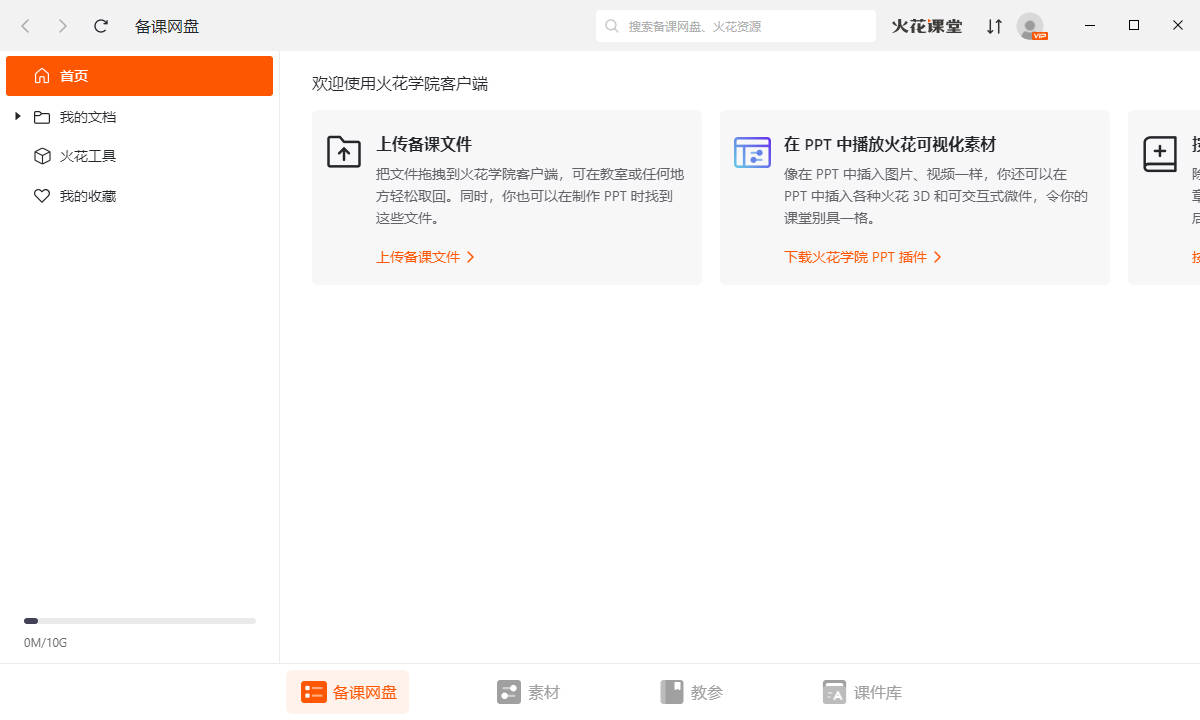1200x720 pixels.
Task: Open 我的收藏 favorites in sidebar
Action: click(x=87, y=196)
